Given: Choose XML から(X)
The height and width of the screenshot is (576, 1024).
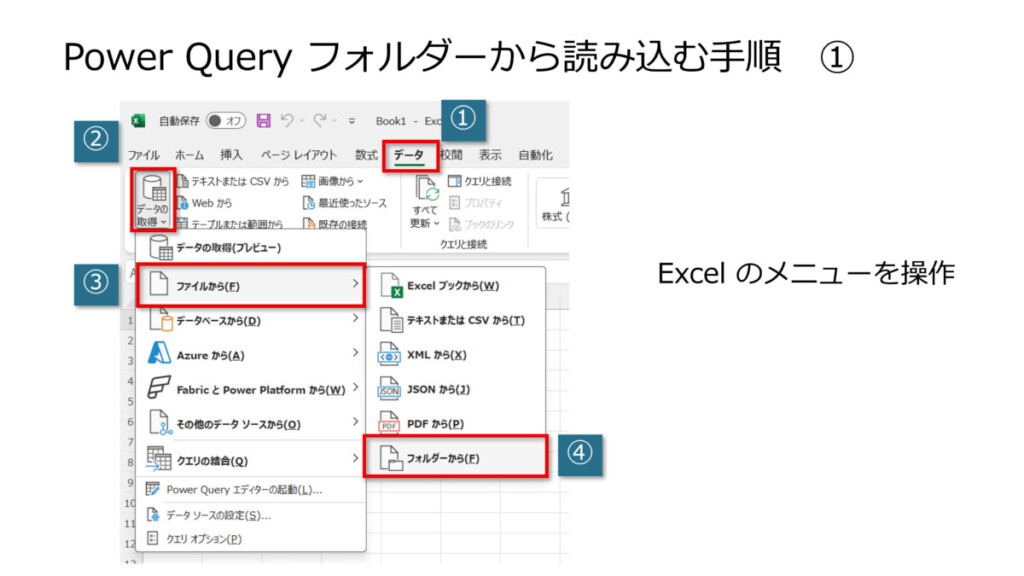Looking at the screenshot, I should [455, 355].
